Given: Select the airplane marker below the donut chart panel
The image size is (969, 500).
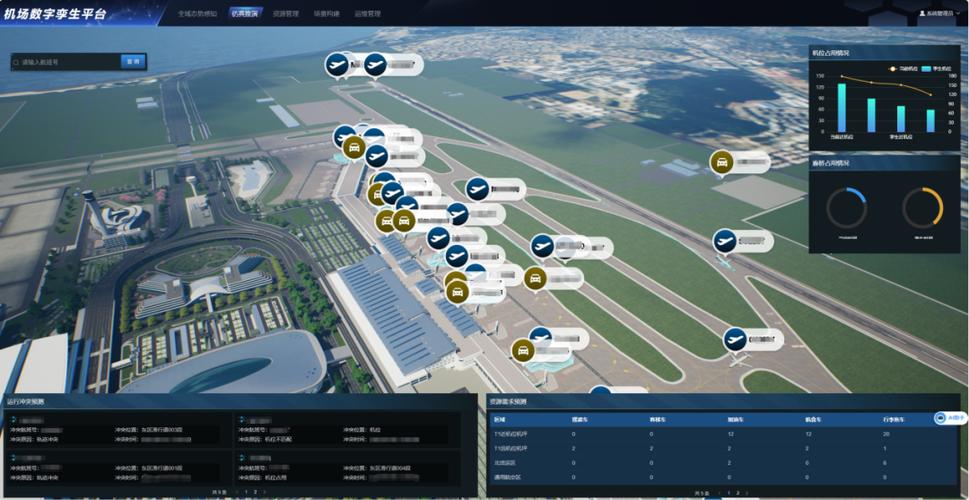Looking at the screenshot, I should pyautogui.click(x=724, y=241).
